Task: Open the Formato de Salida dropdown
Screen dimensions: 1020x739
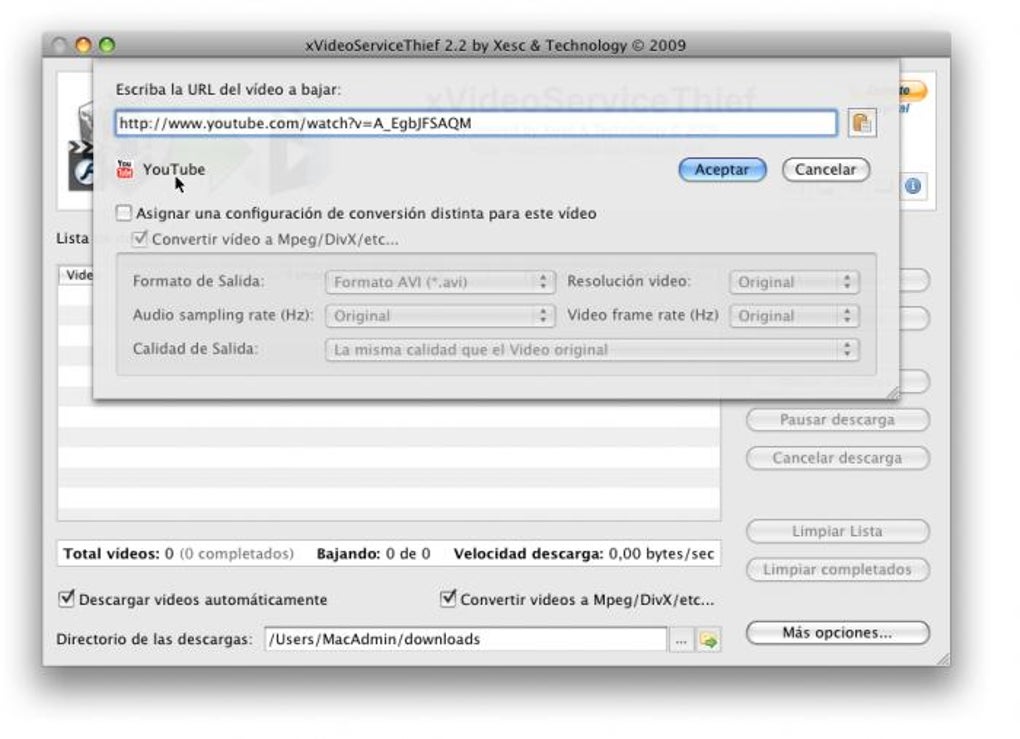Action: click(x=440, y=282)
